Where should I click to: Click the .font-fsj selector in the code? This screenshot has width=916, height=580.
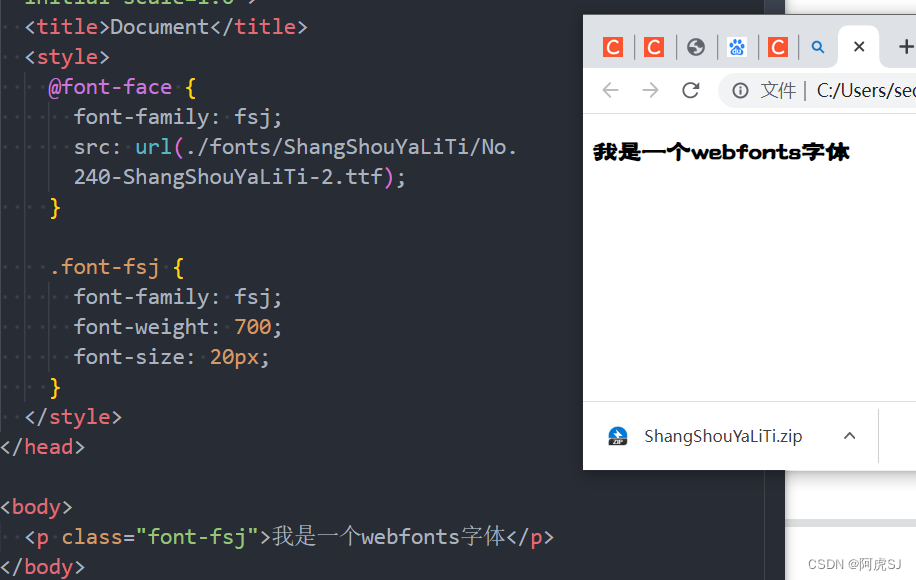tap(105, 267)
